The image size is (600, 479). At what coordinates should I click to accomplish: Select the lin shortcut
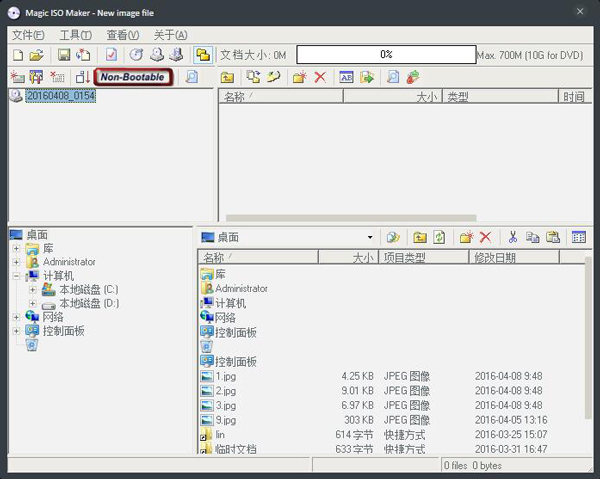pos(220,435)
